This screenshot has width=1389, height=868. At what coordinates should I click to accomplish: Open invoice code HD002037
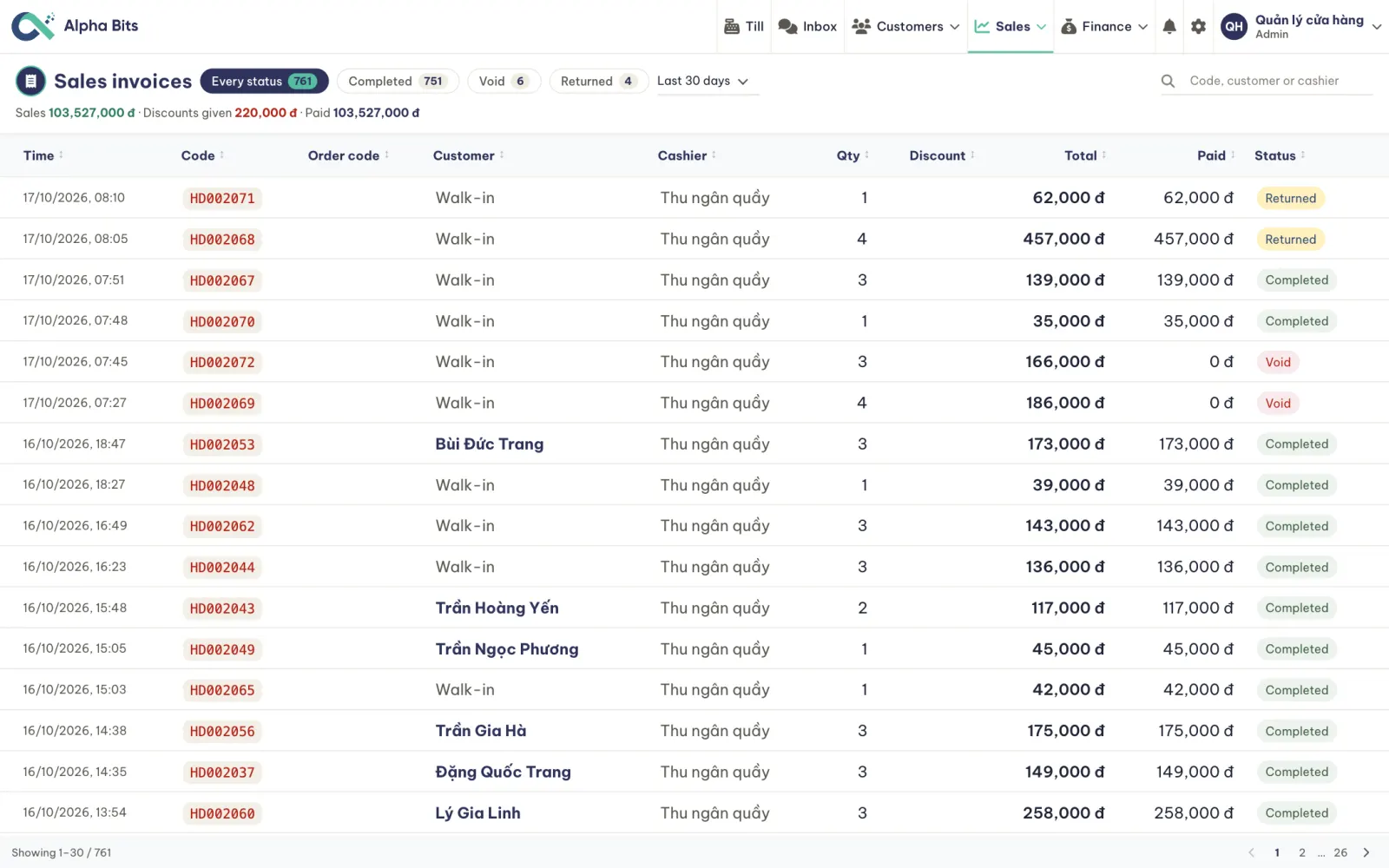click(x=222, y=772)
